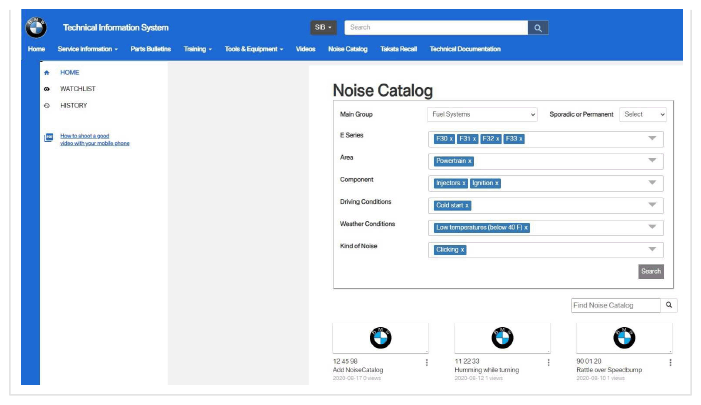The image size is (701, 405).
Task: Remove the F30 tag from E Series
Action: click(451, 139)
